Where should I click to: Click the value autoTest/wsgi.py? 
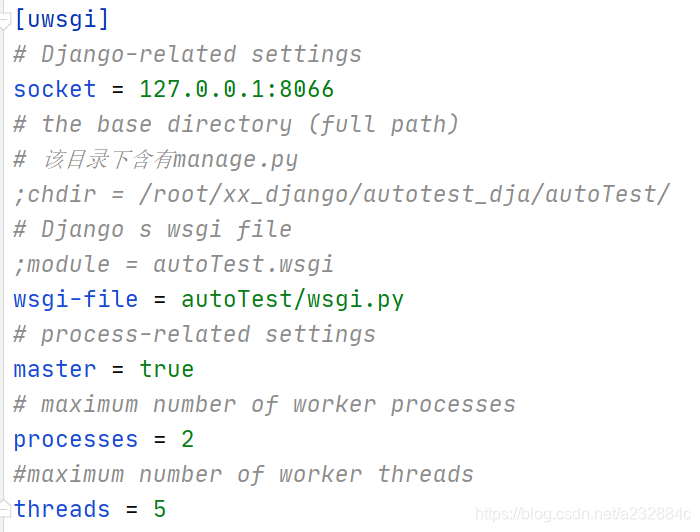coord(292,300)
